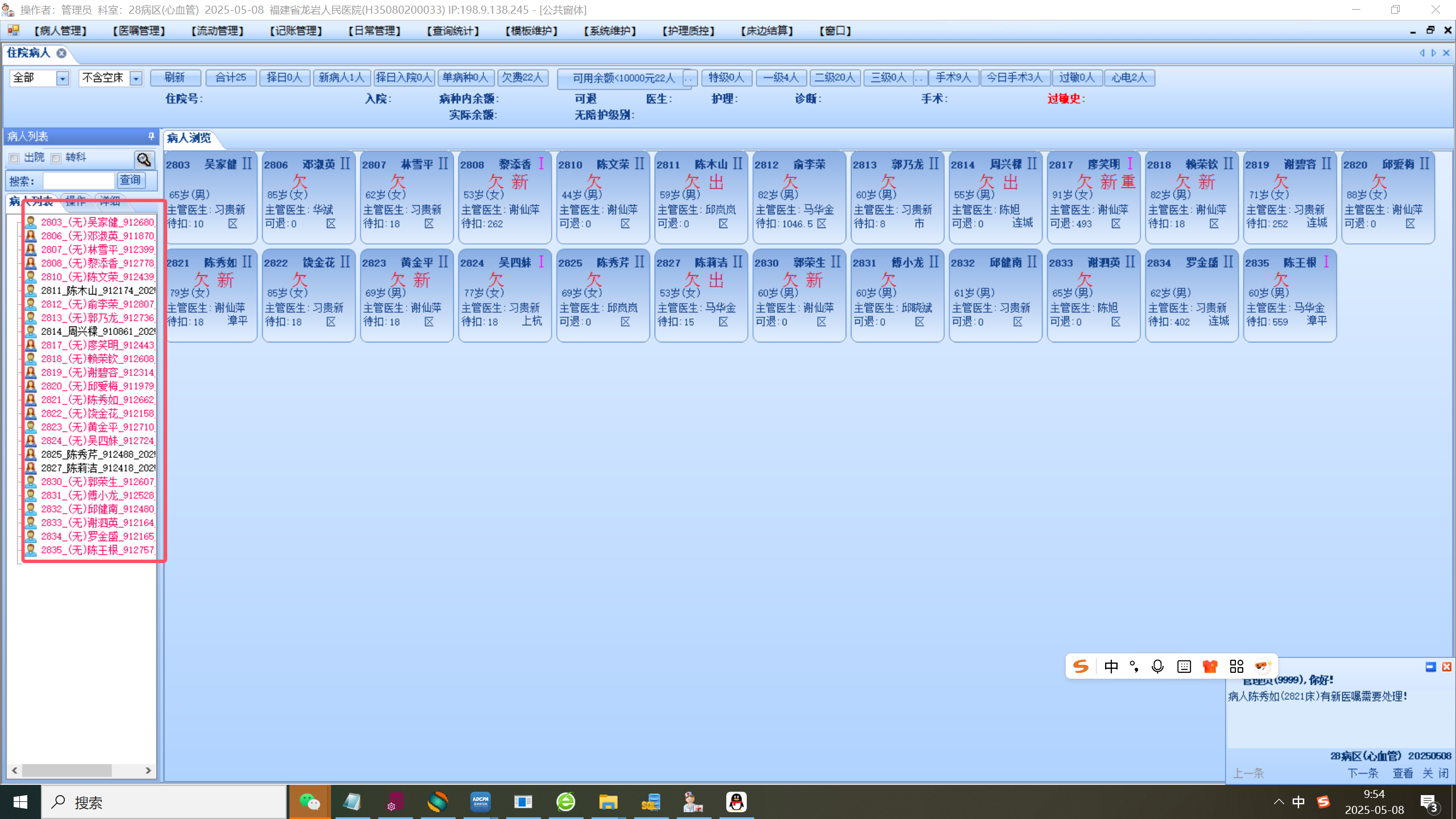
Task: Pin the 病人列表 panel with pushpin icon
Action: click(x=151, y=136)
